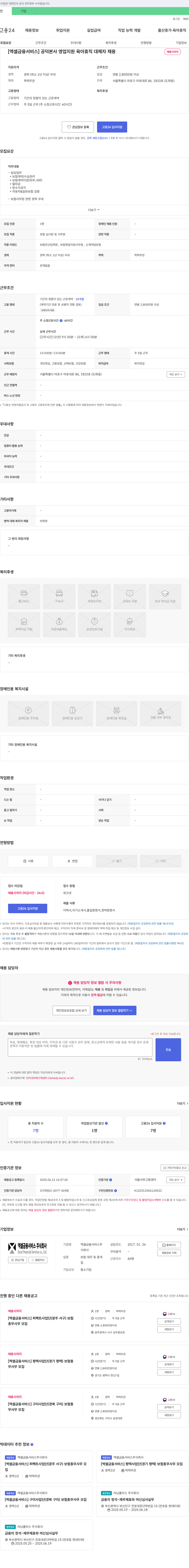The height and width of the screenshot is (1568, 189).
Task: Click the top 고용24 입사지원 button
Action: [112, 127]
